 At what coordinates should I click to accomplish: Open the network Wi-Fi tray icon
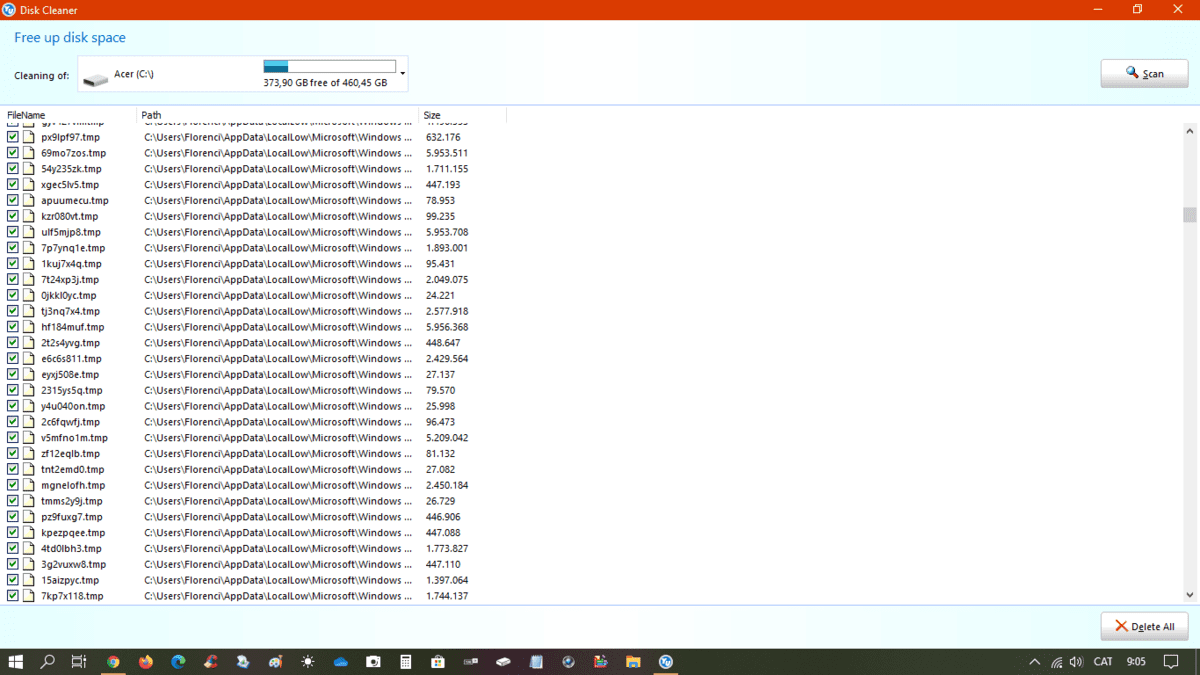click(1057, 662)
